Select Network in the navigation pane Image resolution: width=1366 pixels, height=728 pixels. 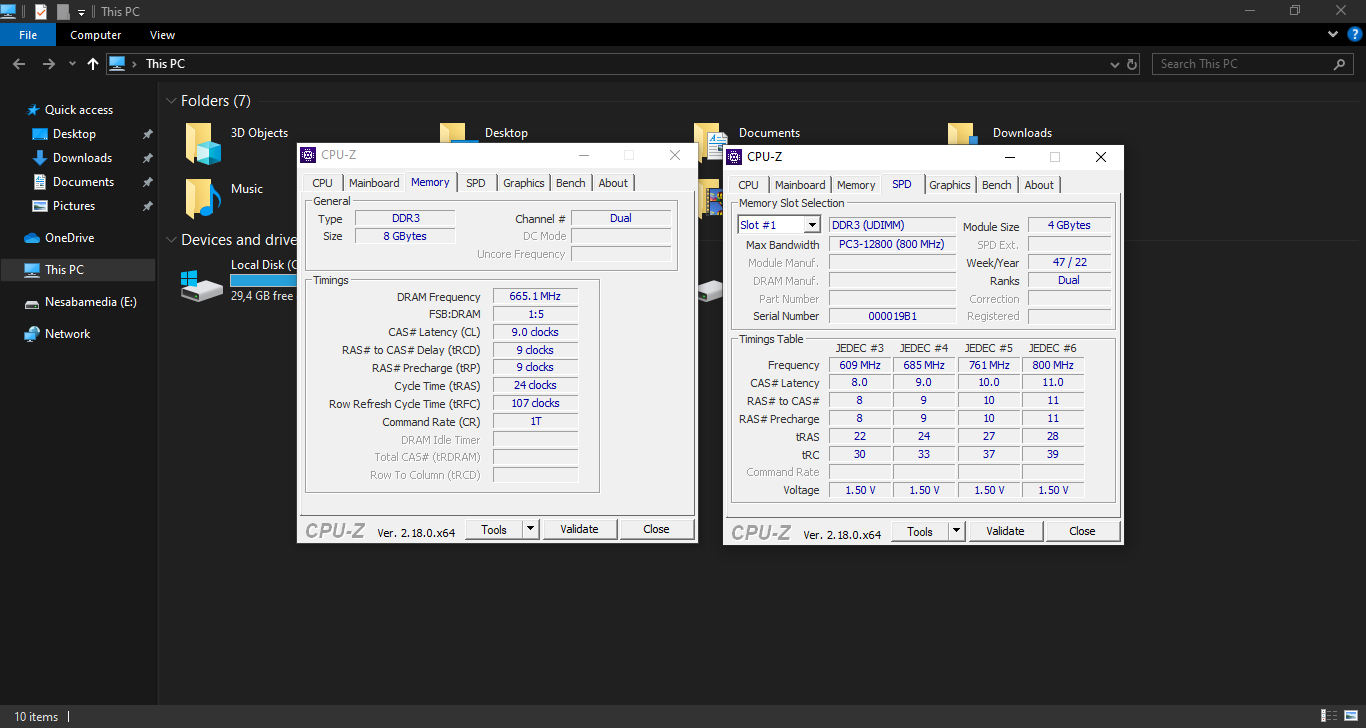(67, 334)
